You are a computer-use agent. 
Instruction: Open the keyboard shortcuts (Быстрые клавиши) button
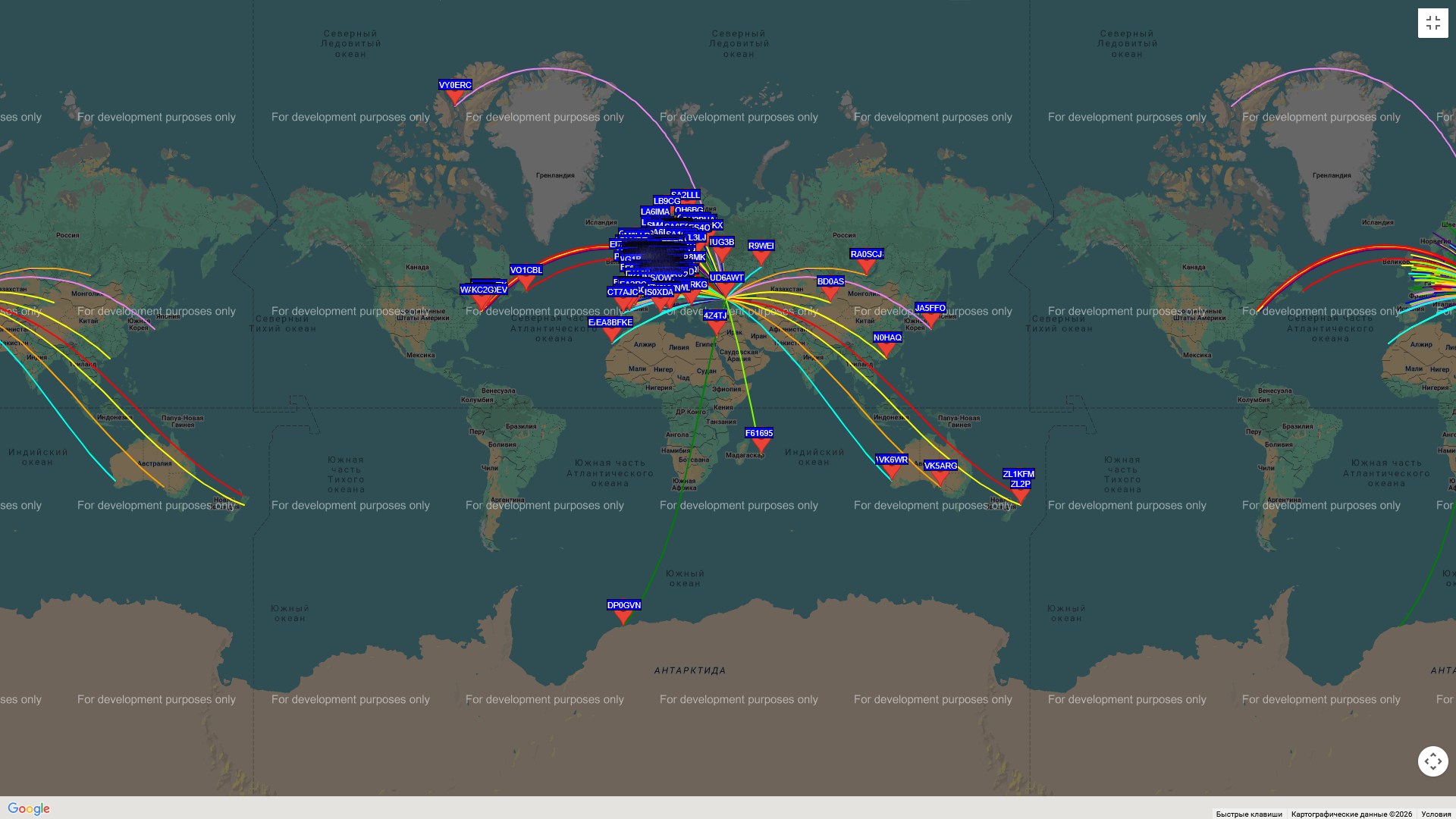click(x=1248, y=814)
